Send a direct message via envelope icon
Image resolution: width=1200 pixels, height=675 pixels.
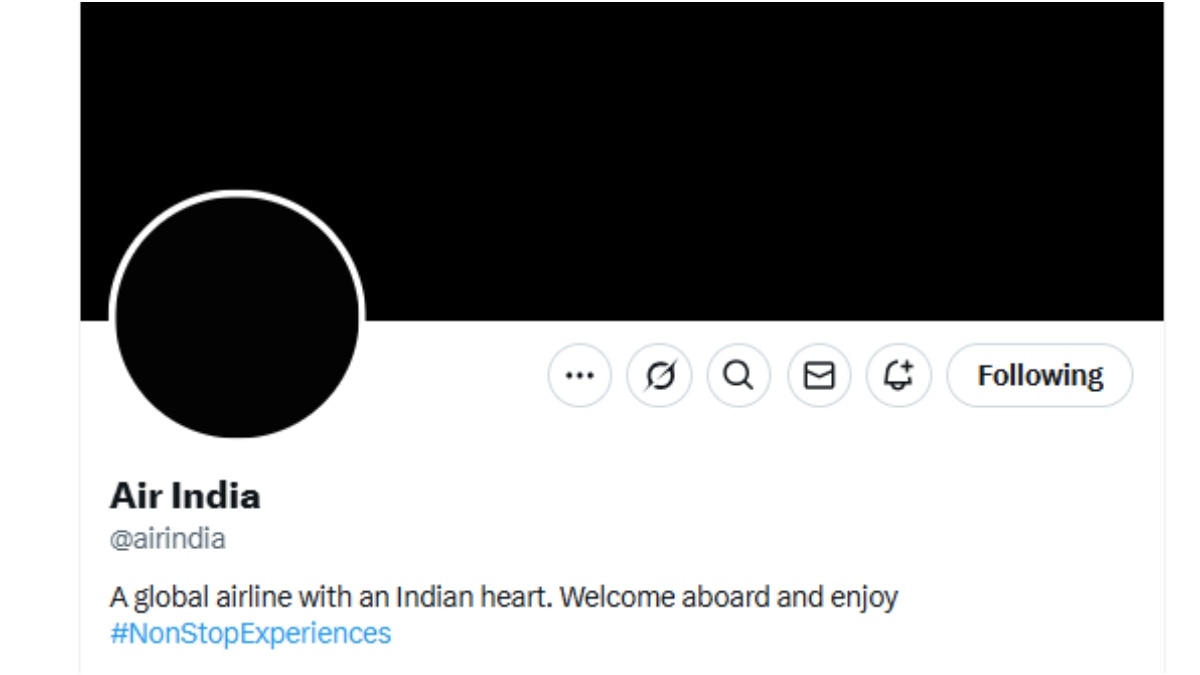coord(819,376)
